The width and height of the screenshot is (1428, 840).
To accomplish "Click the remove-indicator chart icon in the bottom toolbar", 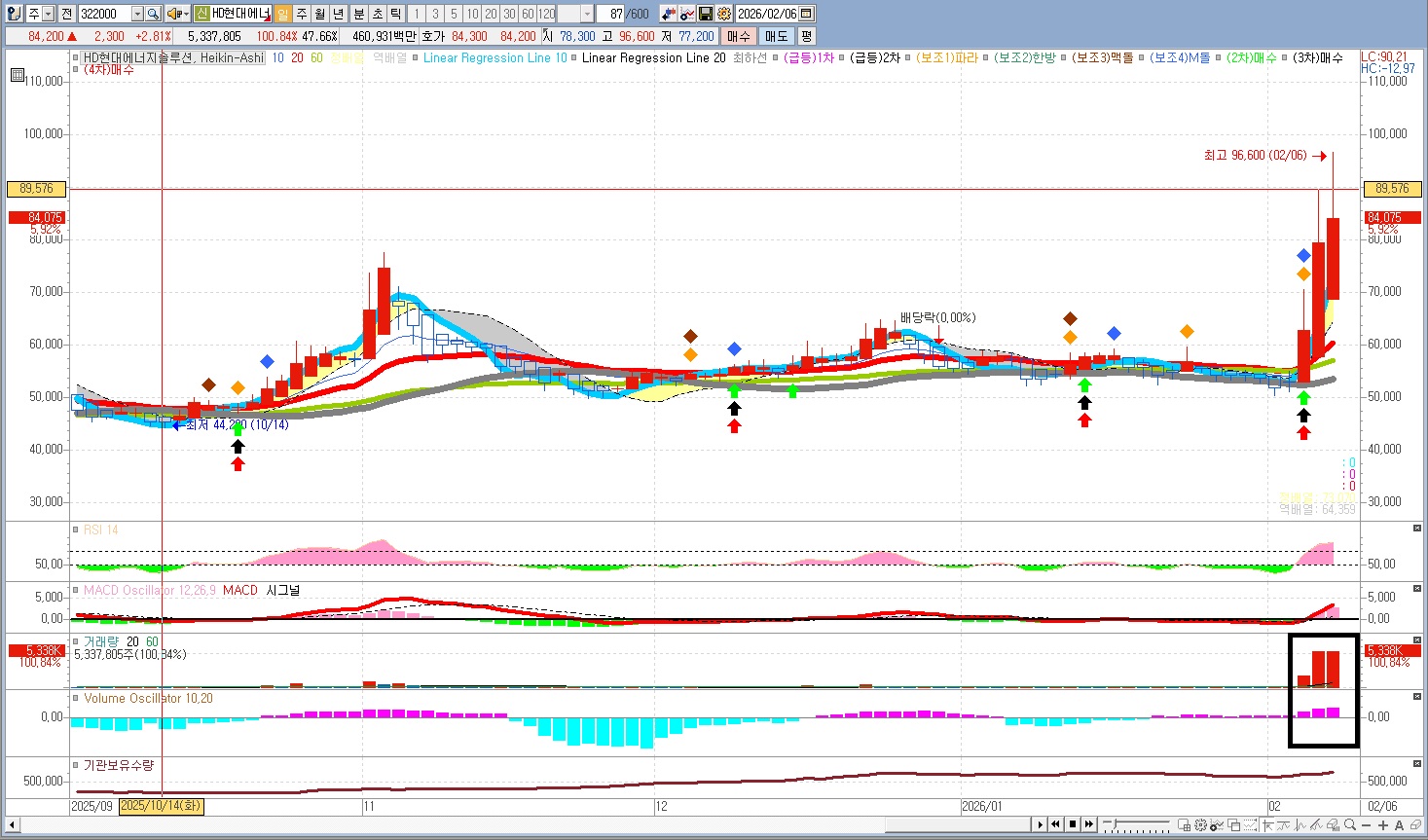I will pyautogui.click(x=1217, y=825).
